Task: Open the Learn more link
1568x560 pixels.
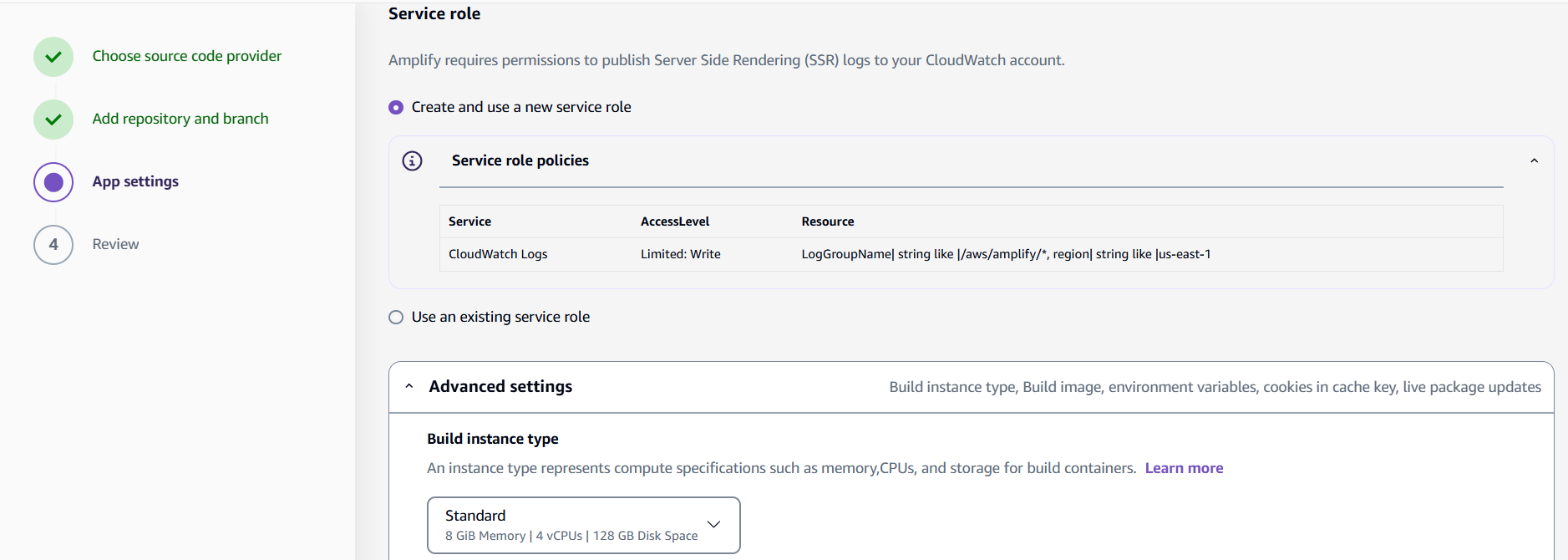Action: point(1184,468)
